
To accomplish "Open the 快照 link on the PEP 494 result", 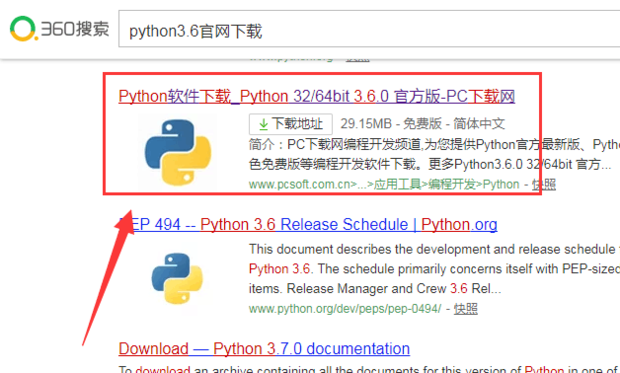I will [x=466, y=309].
